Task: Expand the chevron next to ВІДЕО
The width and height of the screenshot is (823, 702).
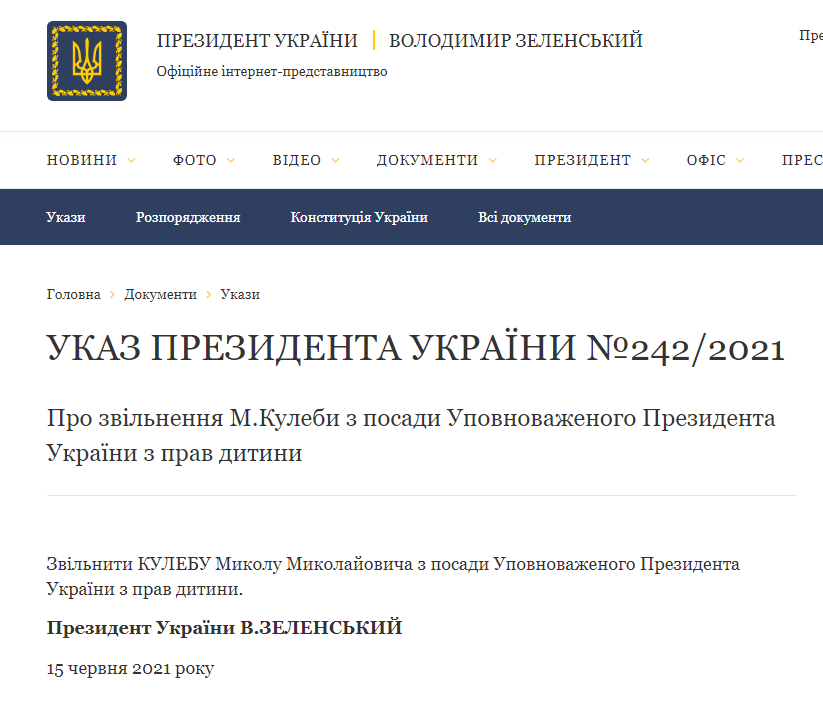Action: [335, 160]
